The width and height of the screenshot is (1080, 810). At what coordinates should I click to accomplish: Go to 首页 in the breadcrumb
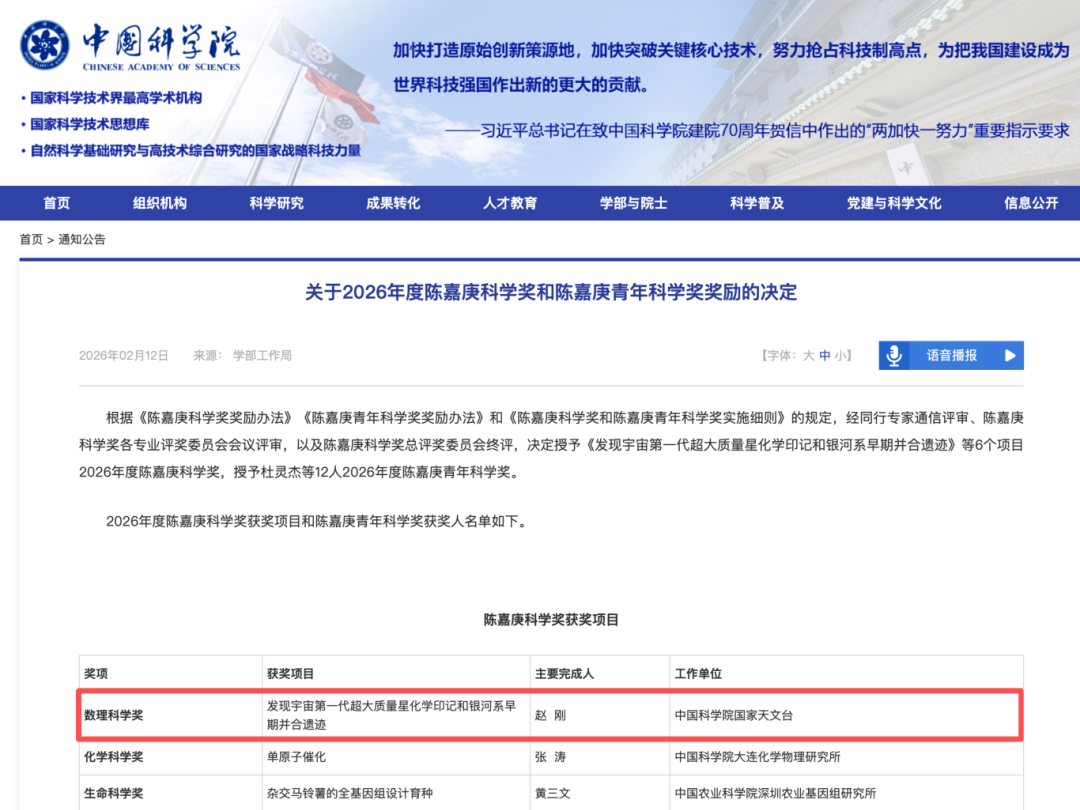pos(31,240)
